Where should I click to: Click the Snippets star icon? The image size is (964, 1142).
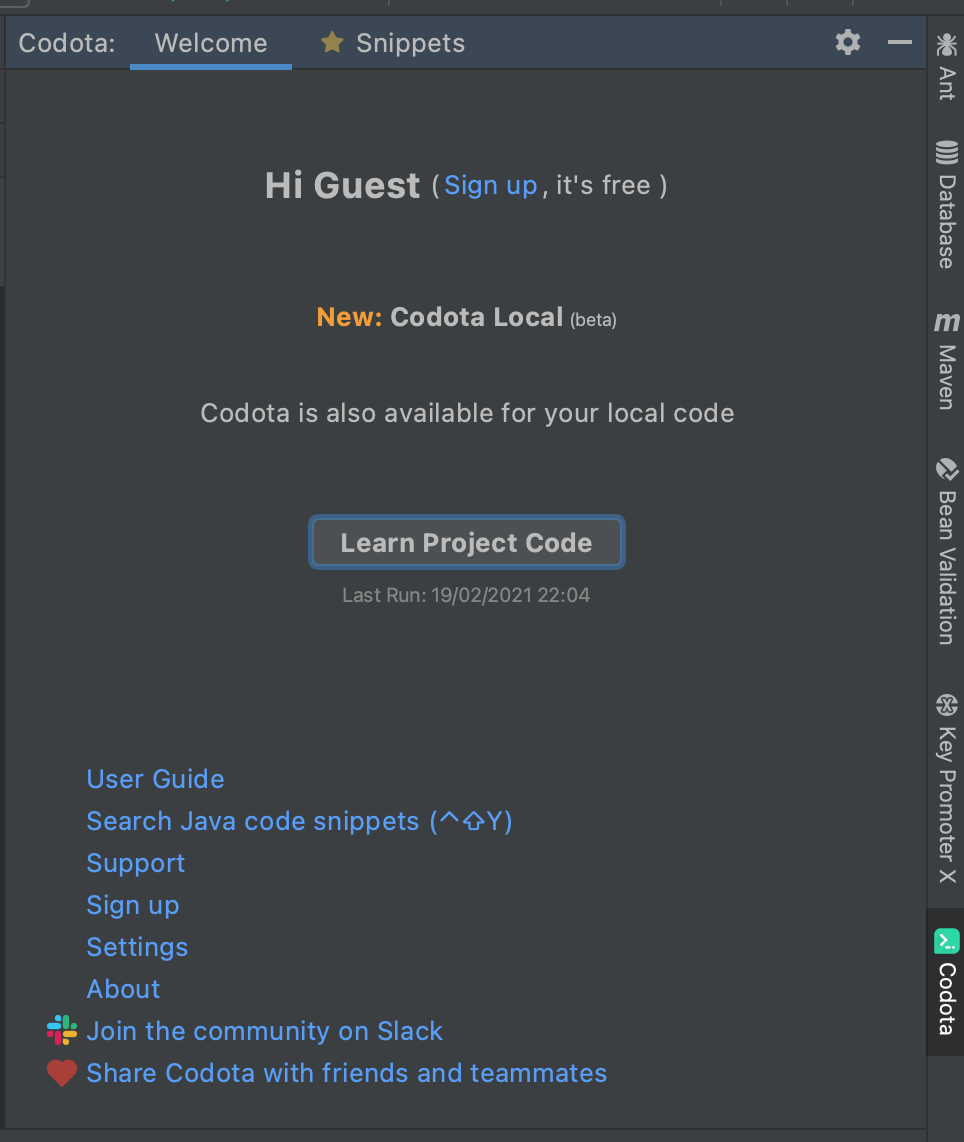331,43
